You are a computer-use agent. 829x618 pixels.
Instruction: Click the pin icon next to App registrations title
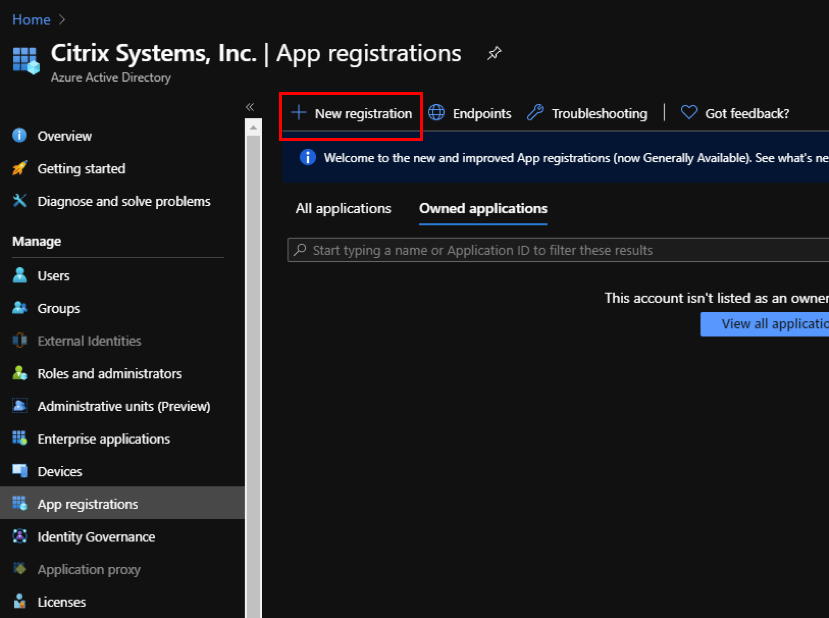494,53
